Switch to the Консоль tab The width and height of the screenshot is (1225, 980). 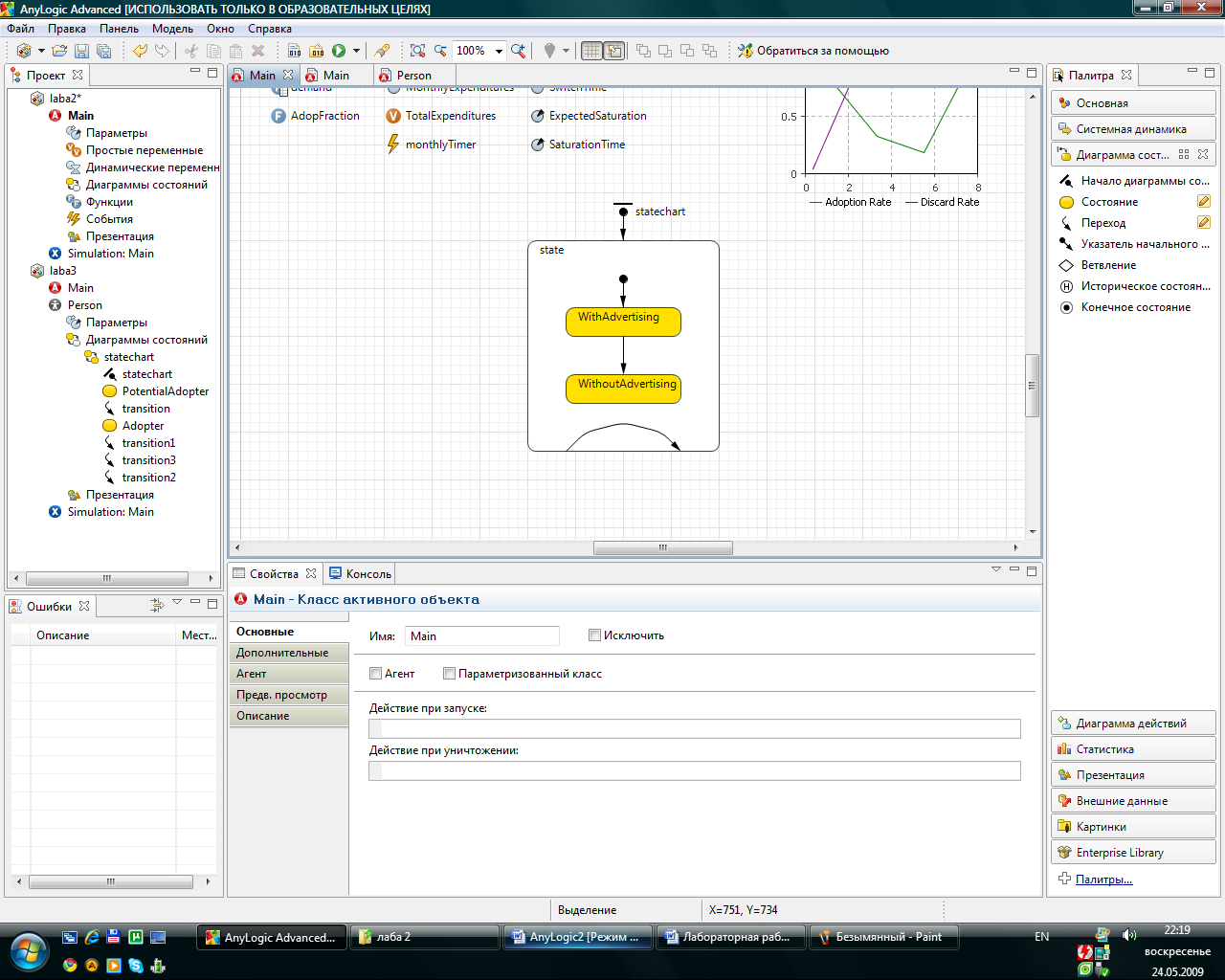click(x=360, y=574)
